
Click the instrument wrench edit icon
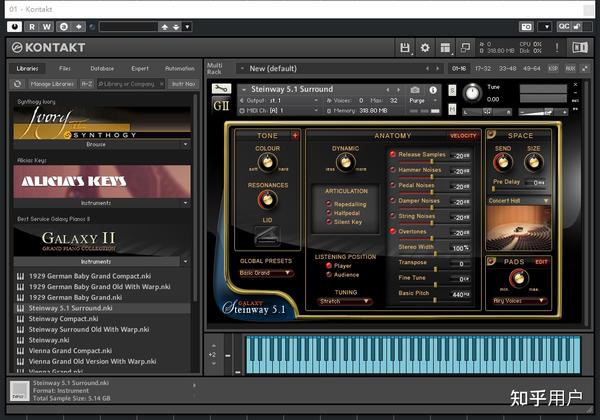pyautogui.click(x=221, y=88)
